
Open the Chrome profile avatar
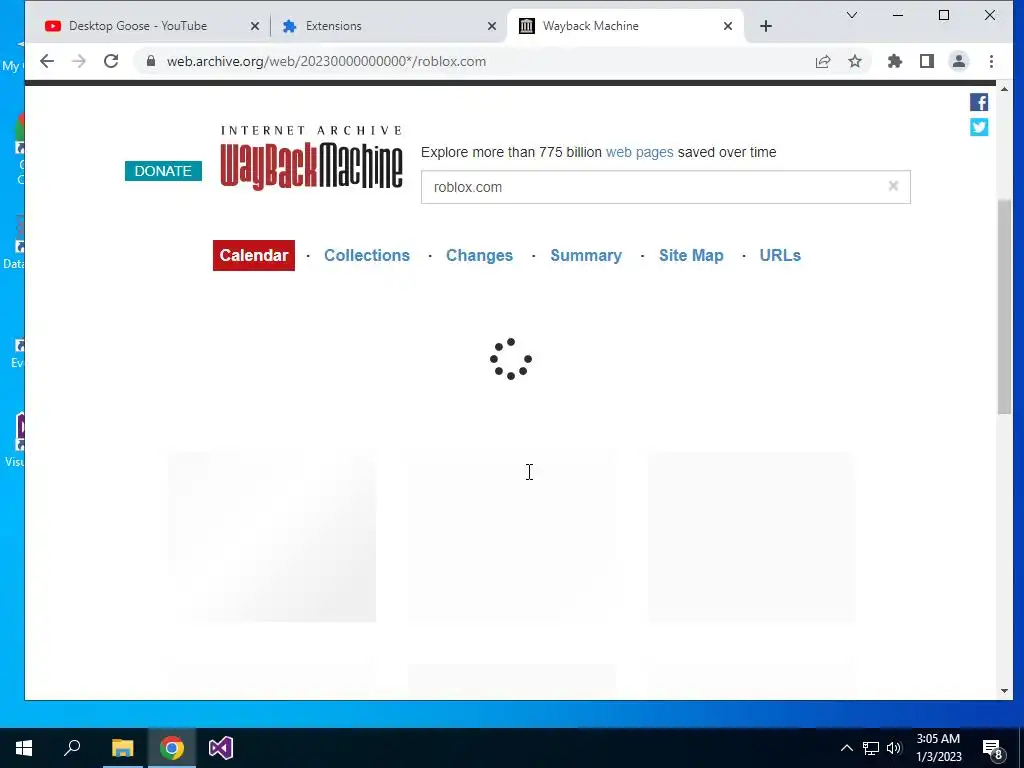[x=959, y=61]
